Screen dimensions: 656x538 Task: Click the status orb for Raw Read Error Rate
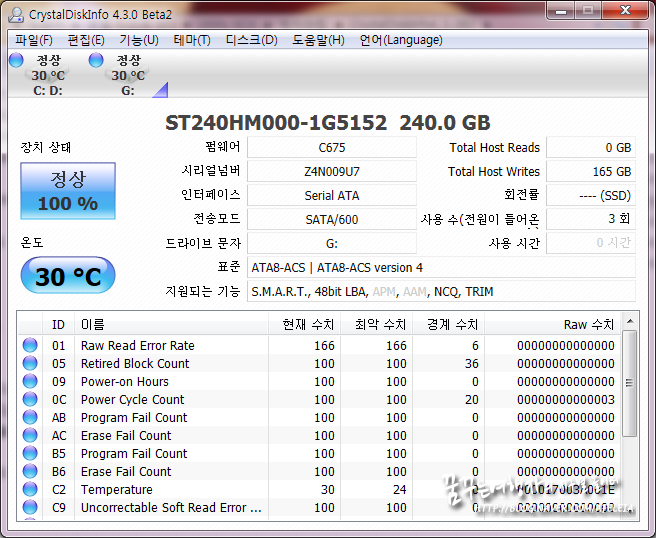pyautogui.click(x=30, y=345)
